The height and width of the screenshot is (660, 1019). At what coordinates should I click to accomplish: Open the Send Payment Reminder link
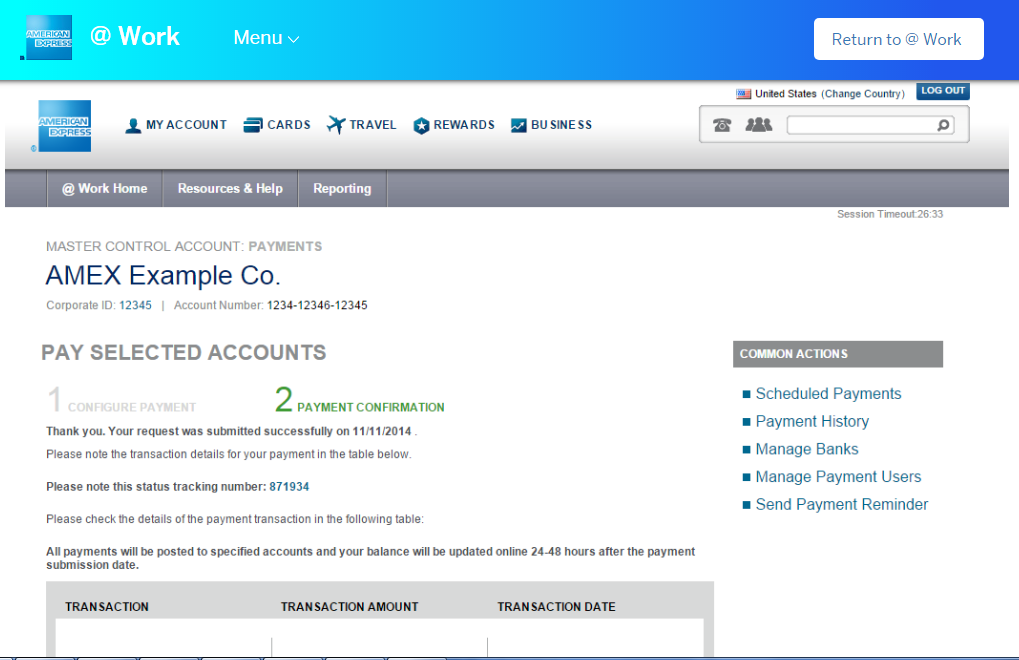(x=842, y=505)
